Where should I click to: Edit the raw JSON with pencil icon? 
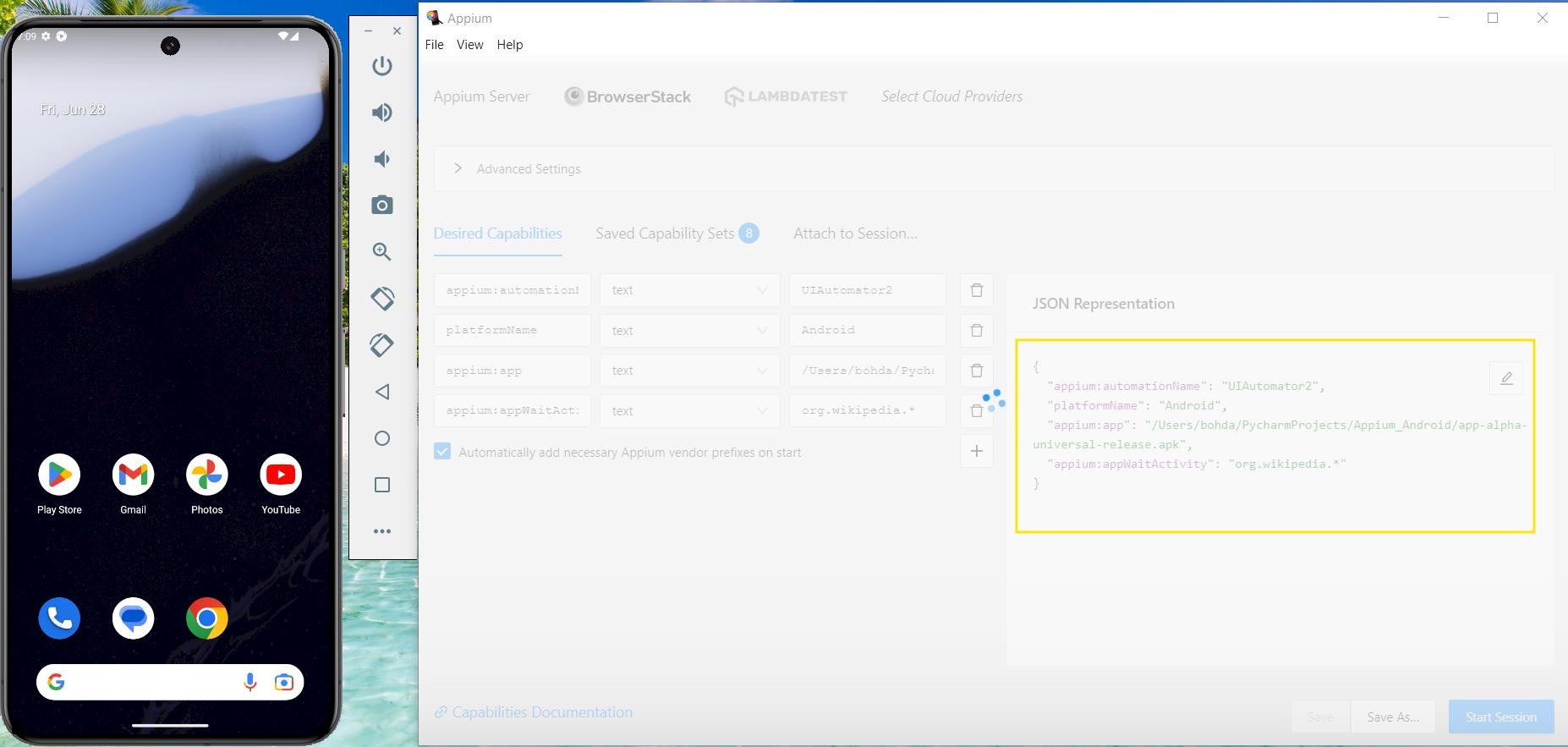[x=1506, y=378]
